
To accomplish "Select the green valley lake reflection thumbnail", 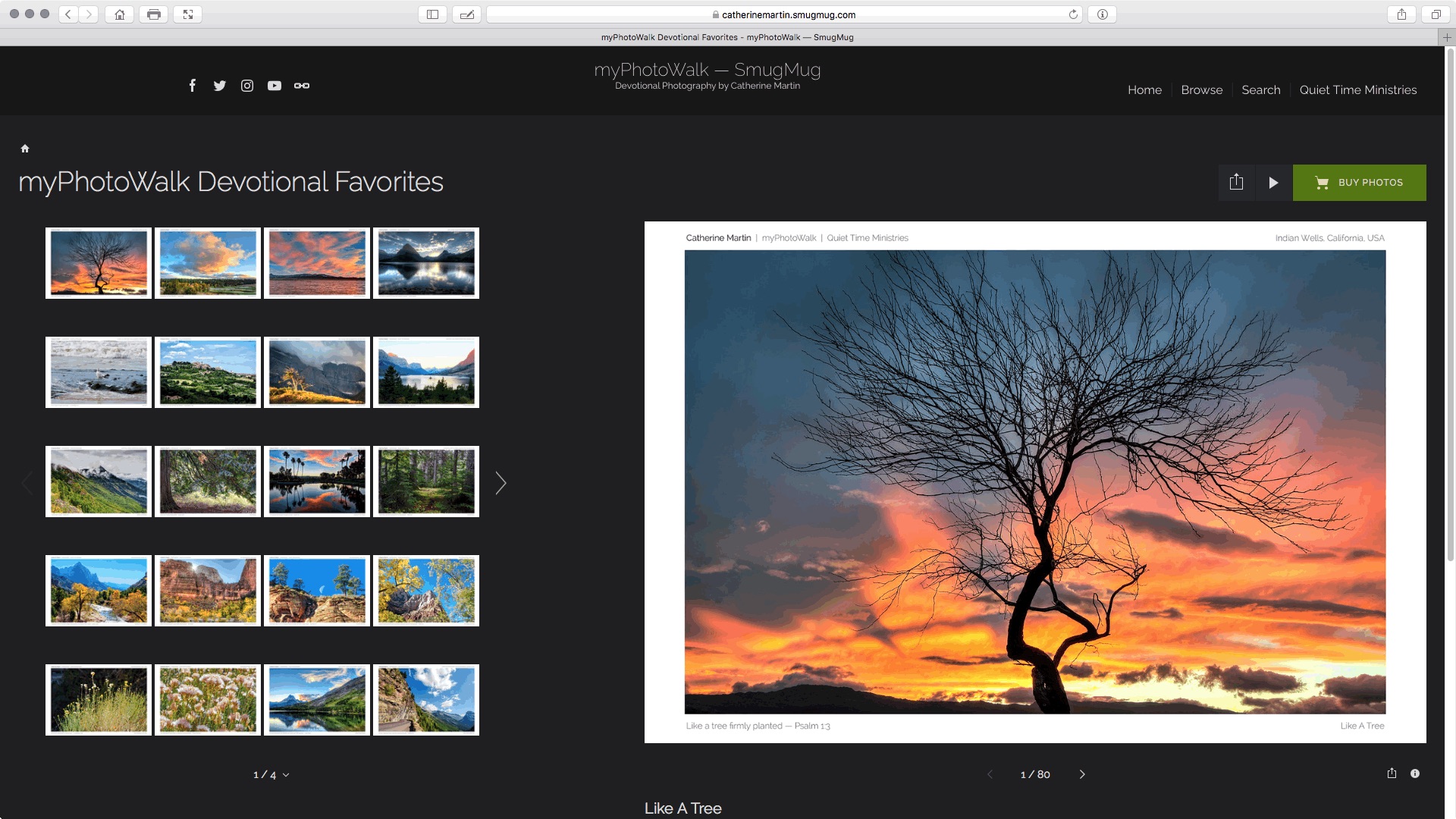I will click(317, 700).
